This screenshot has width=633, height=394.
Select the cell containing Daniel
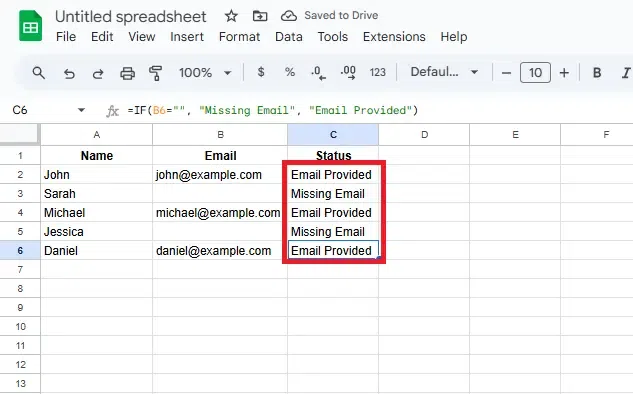(x=96, y=250)
